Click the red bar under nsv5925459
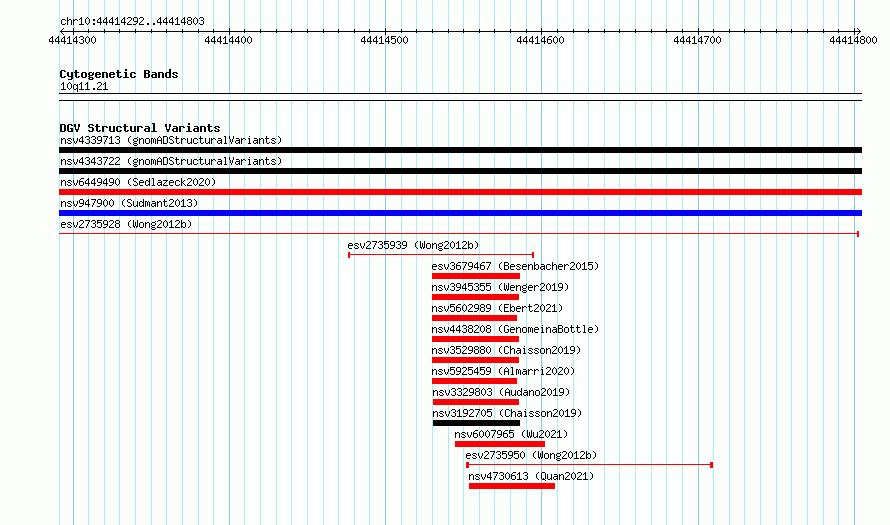Screen dimensions: 890x525 click(475, 381)
